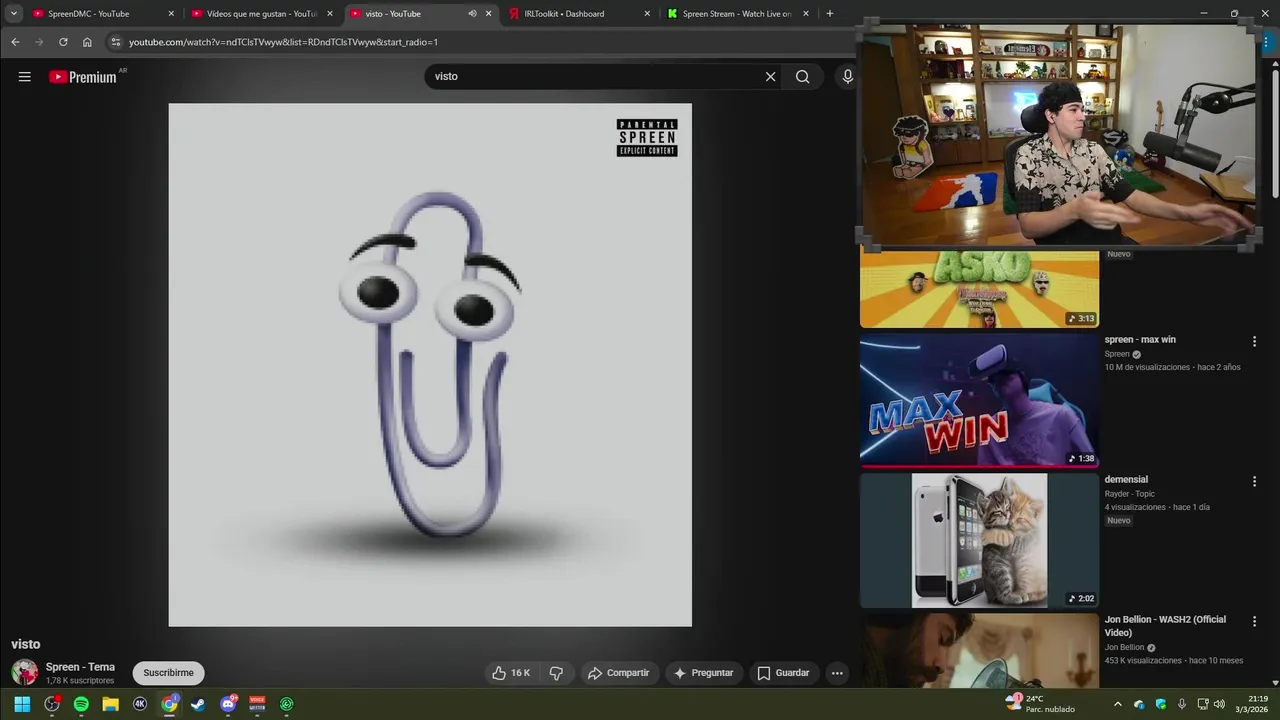Close the SpreenDMC - YouTube tab

coord(171,14)
